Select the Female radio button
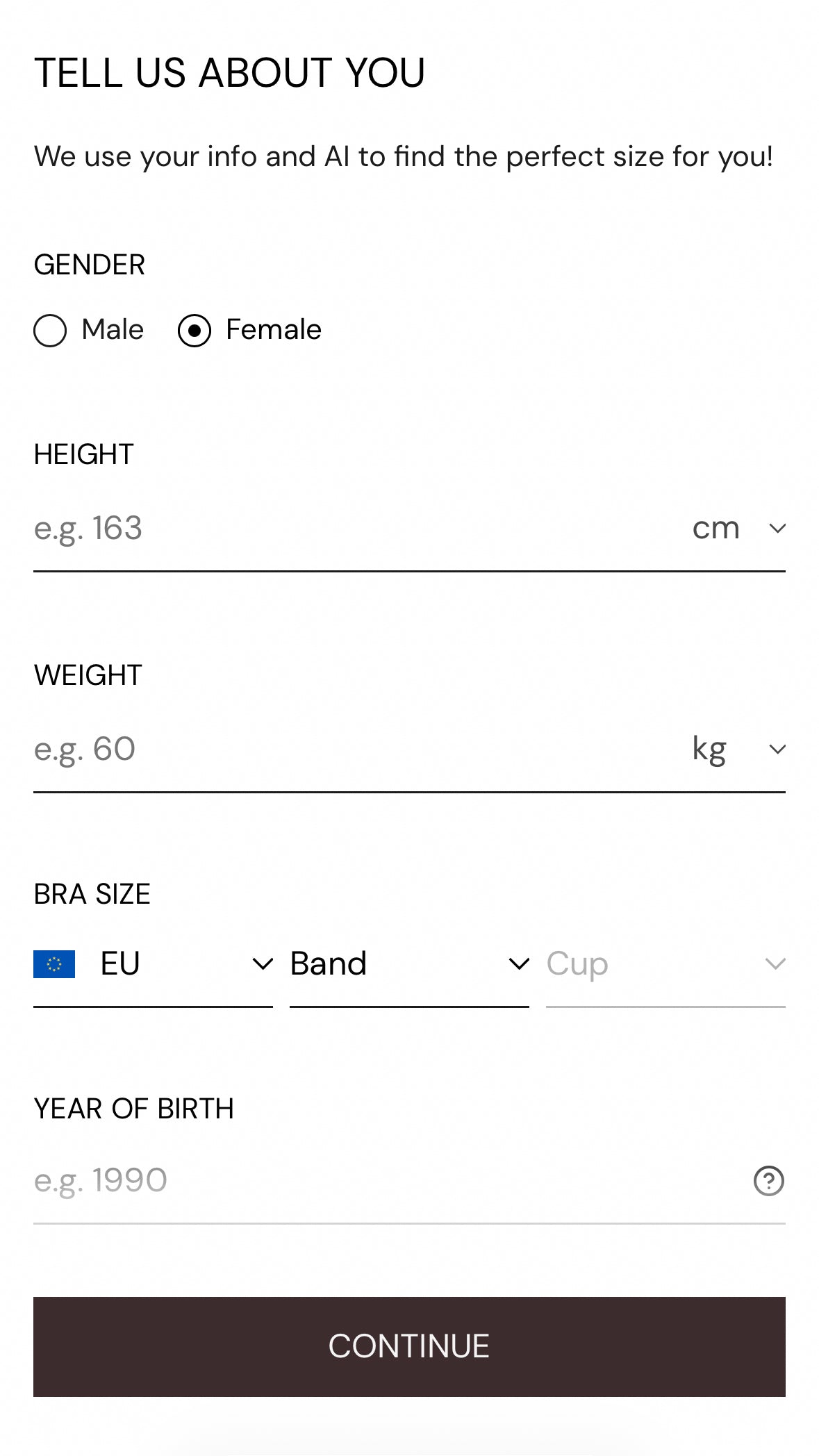This screenshot has height=1456, width=819. tap(195, 330)
